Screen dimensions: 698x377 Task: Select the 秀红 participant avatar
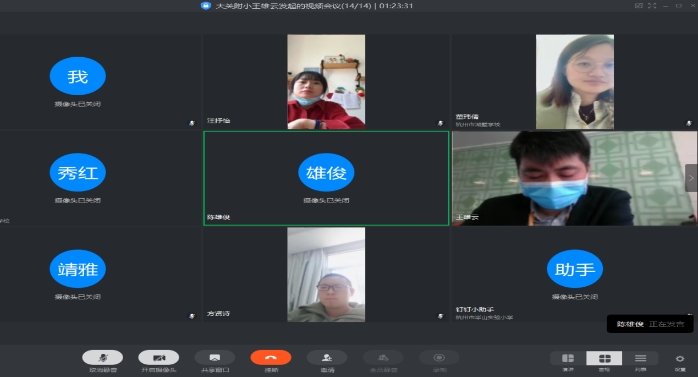77,172
